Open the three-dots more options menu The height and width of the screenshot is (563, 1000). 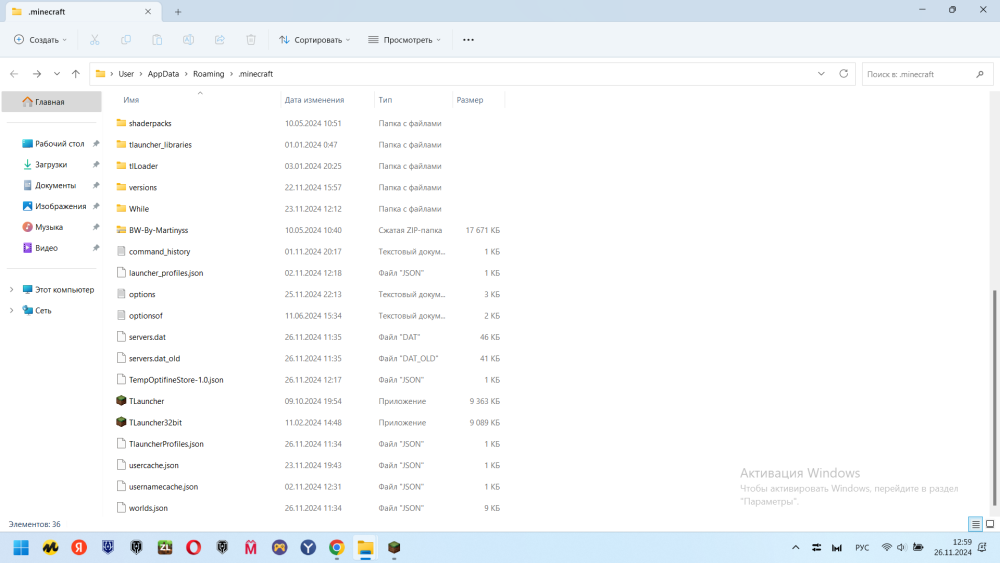click(x=468, y=40)
